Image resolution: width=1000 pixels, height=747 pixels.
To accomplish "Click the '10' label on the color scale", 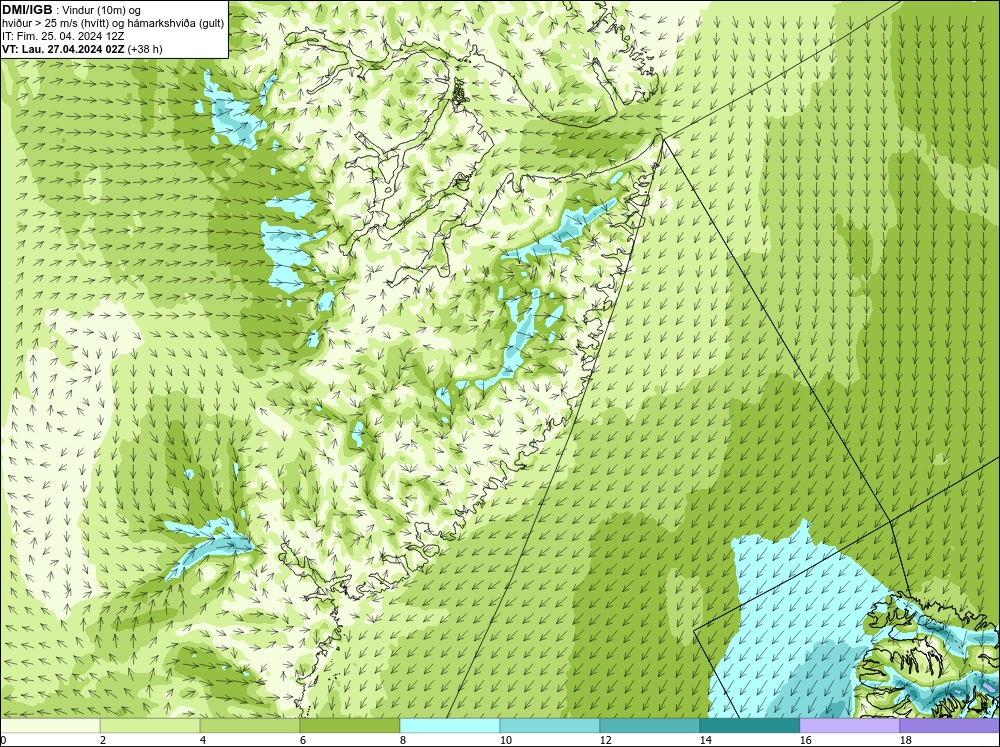I will click(x=505, y=740).
